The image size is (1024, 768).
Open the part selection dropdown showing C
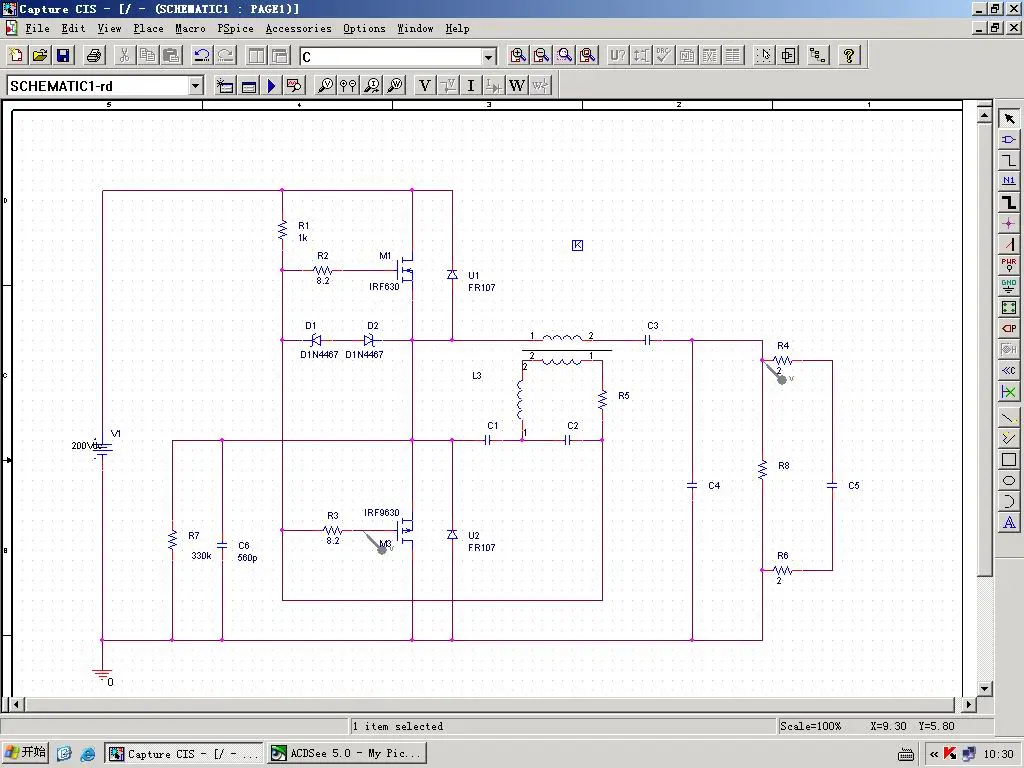pyautogui.click(x=488, y=57)
